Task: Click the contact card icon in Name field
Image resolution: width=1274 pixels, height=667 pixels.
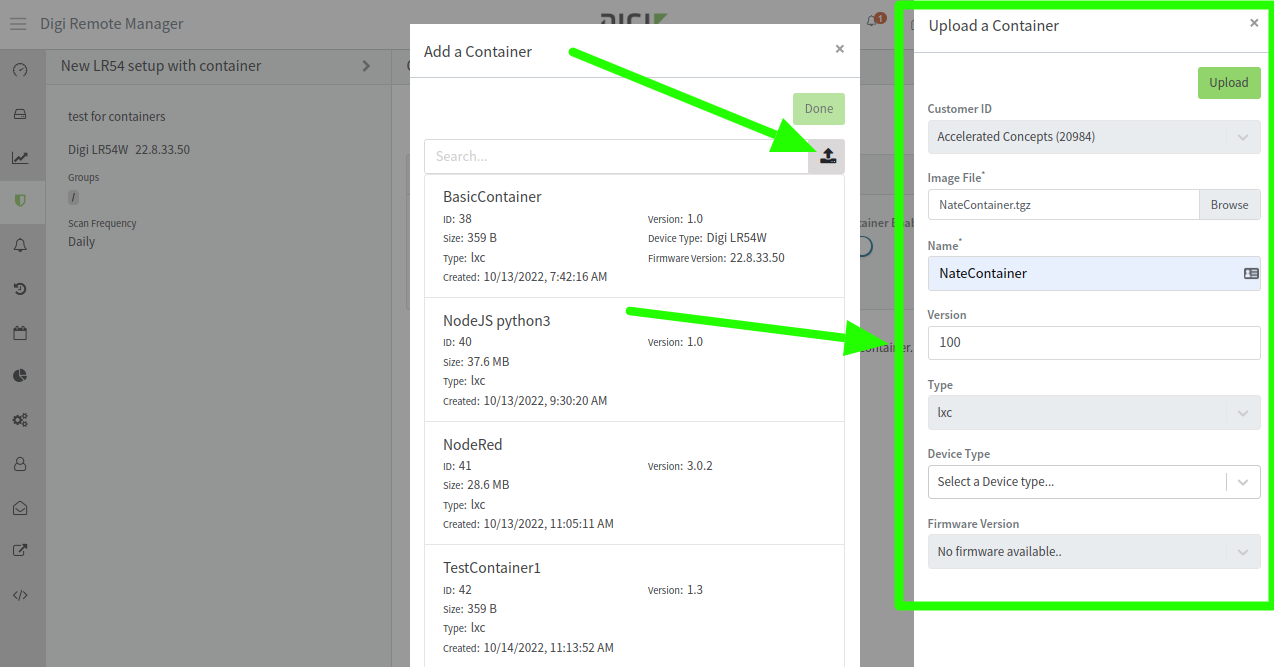Action: pyautogui.click(x=1251, y=273)
